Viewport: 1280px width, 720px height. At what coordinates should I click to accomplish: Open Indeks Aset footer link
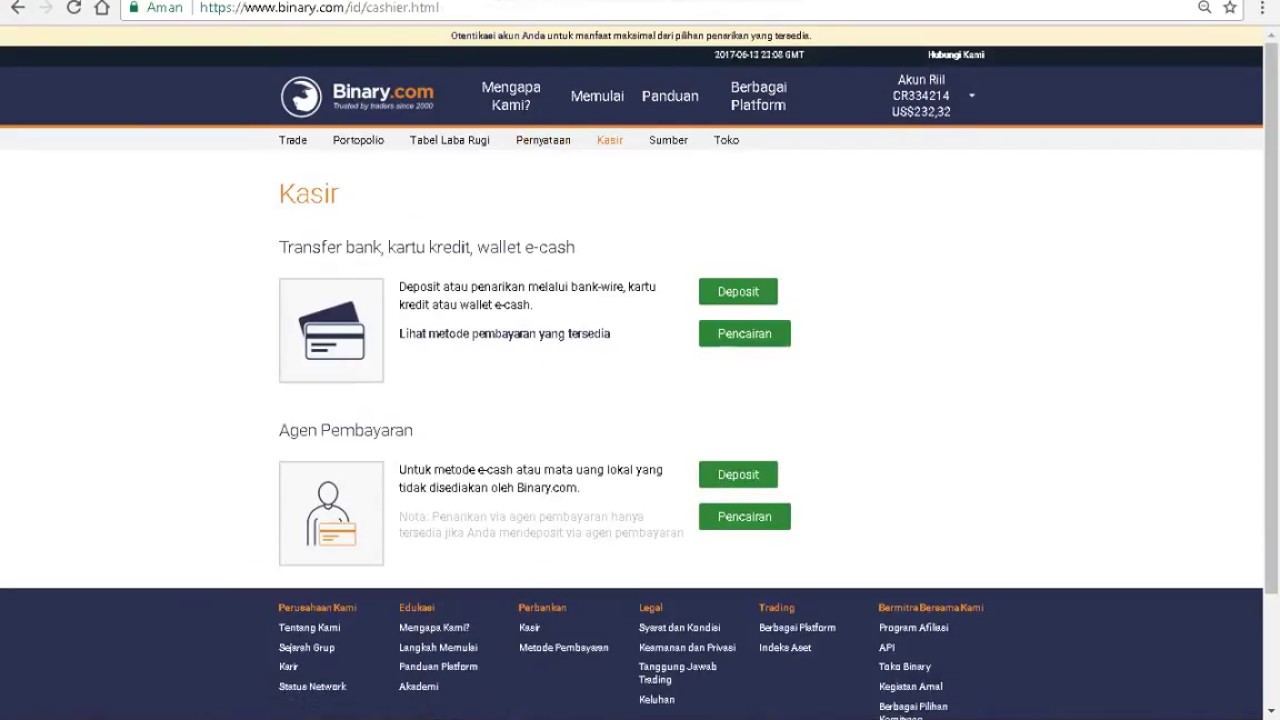tap(785, 648)
